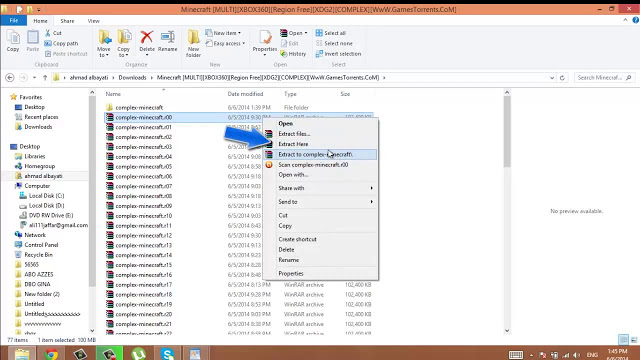Select the file complex-minecraft.r05
Viewport: 640px width, 360px height.
coord(143,167)
